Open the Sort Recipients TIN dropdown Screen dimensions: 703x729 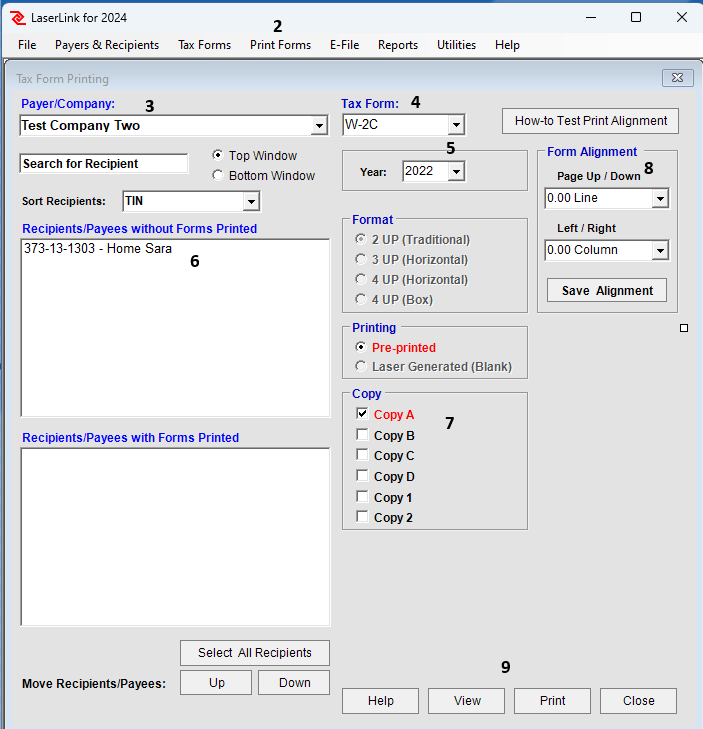(x=250, y=202)
